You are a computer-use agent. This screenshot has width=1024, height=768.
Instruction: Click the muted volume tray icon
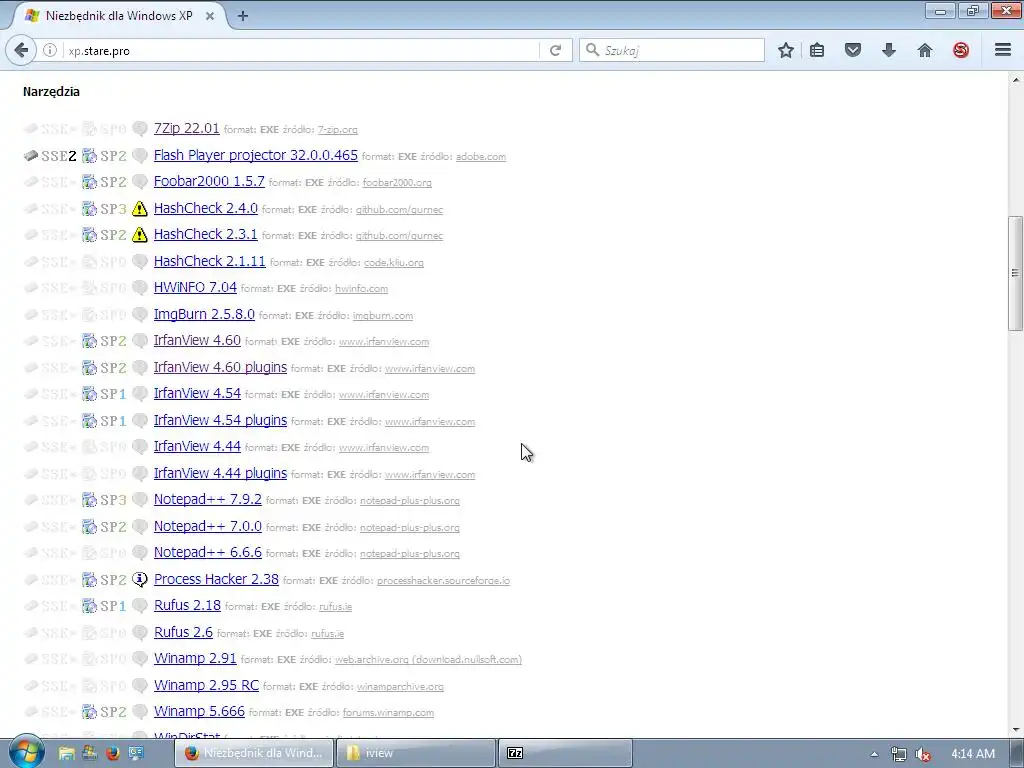[923, 754]
